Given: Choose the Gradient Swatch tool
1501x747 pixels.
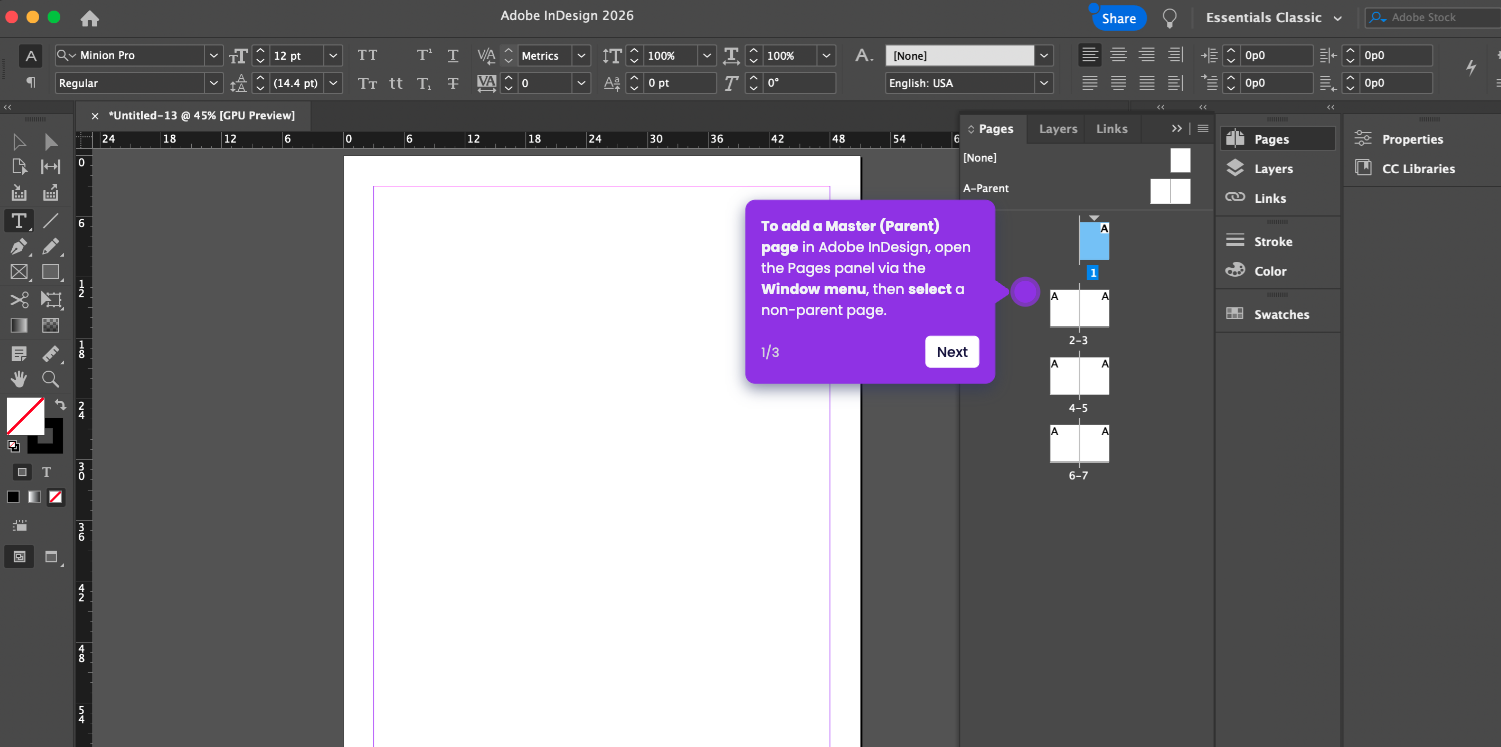Looking at the screenshot, I should 19,325.
